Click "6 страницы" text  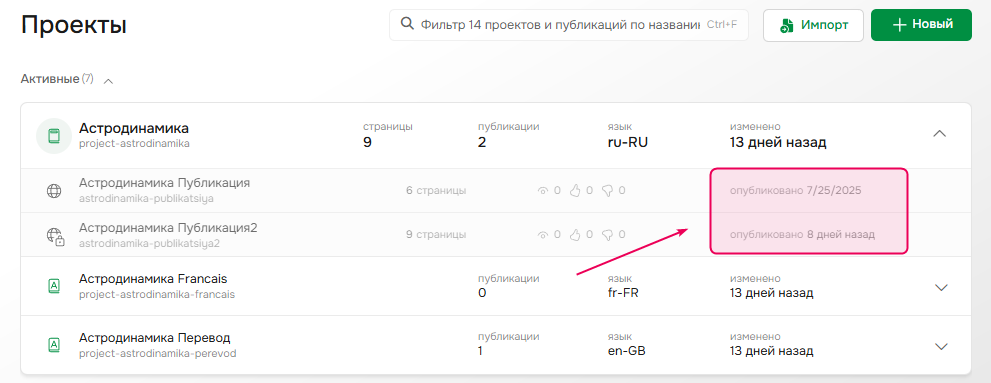(436, 190)
